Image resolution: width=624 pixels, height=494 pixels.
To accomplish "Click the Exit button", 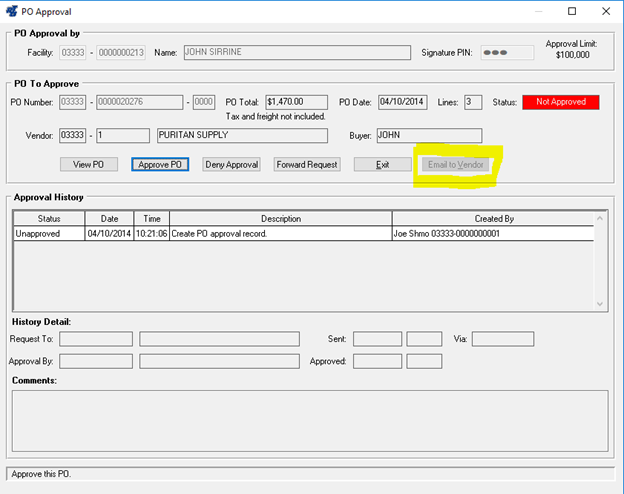I will coord(382,164).
